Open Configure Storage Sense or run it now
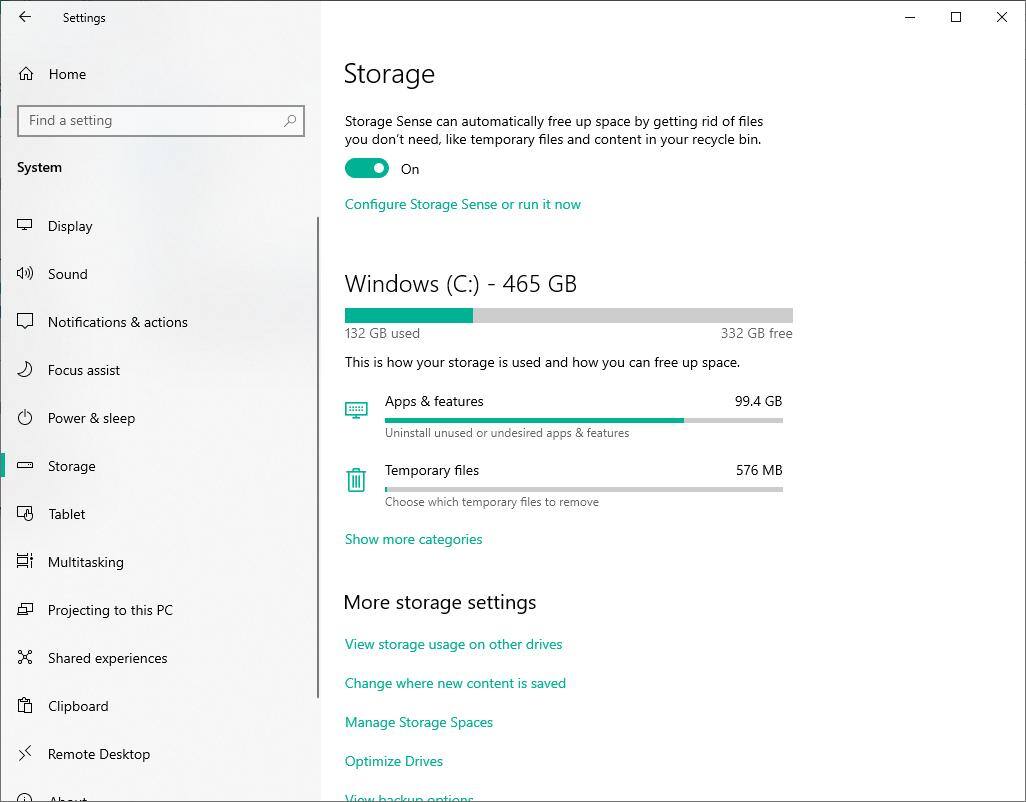This screenshot has width=1026, height=802. pos(462,204)
